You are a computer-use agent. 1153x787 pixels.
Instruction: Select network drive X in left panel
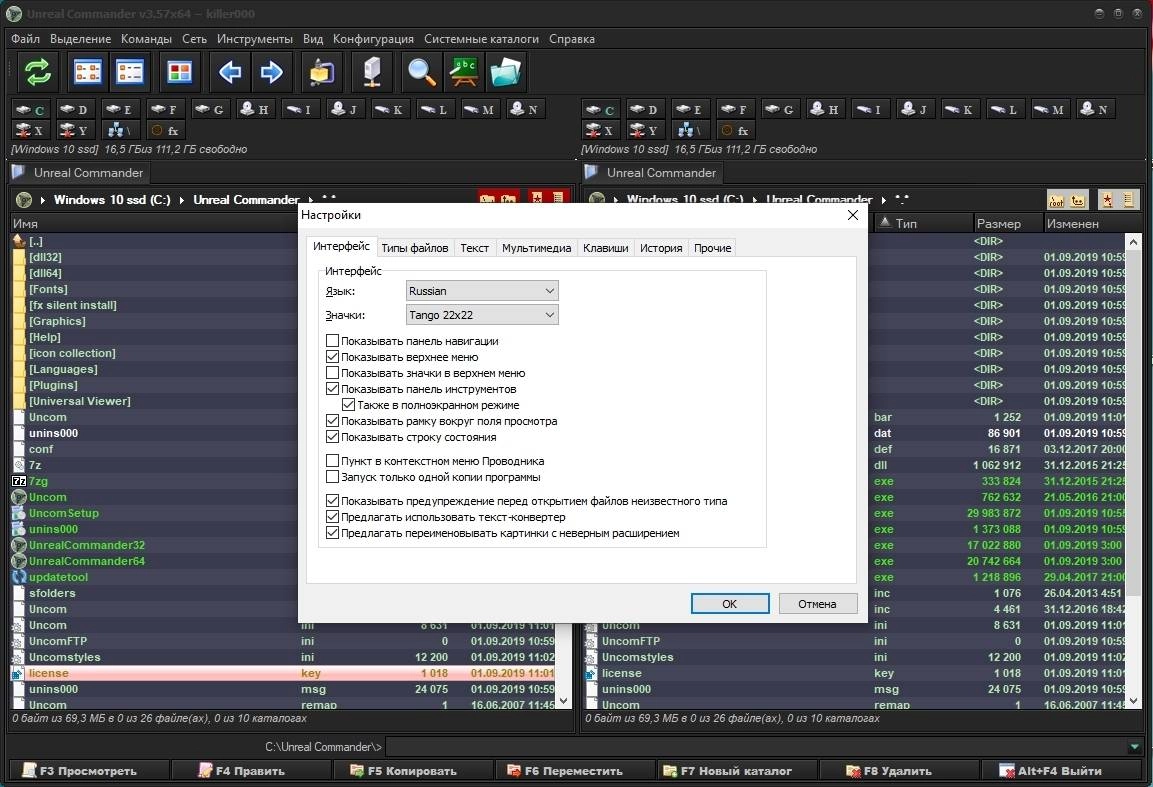pos(29,131)
